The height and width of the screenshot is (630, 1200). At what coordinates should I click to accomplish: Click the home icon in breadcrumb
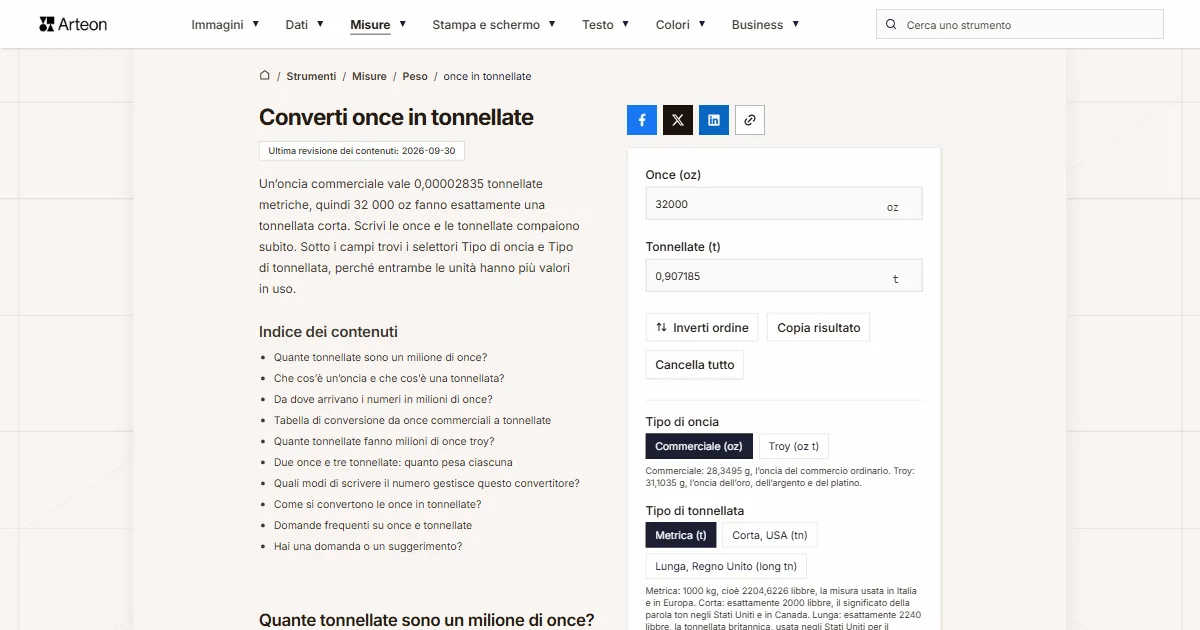[265, 75]
